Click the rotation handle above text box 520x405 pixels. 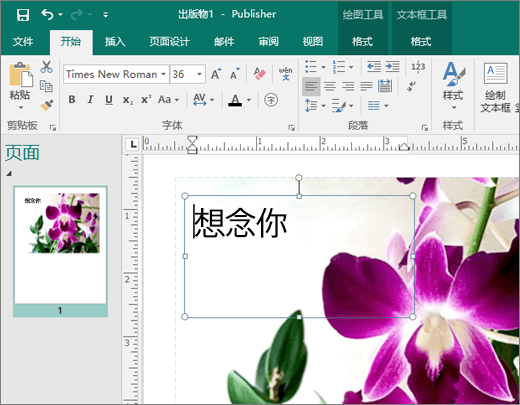pyautogui.click(x=299, y=177)
